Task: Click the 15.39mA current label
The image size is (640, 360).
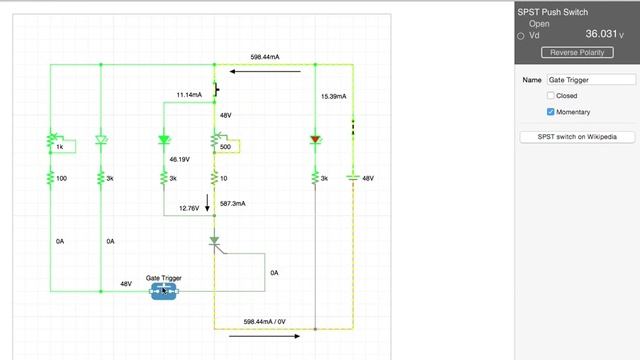Action: coord(333,96)
